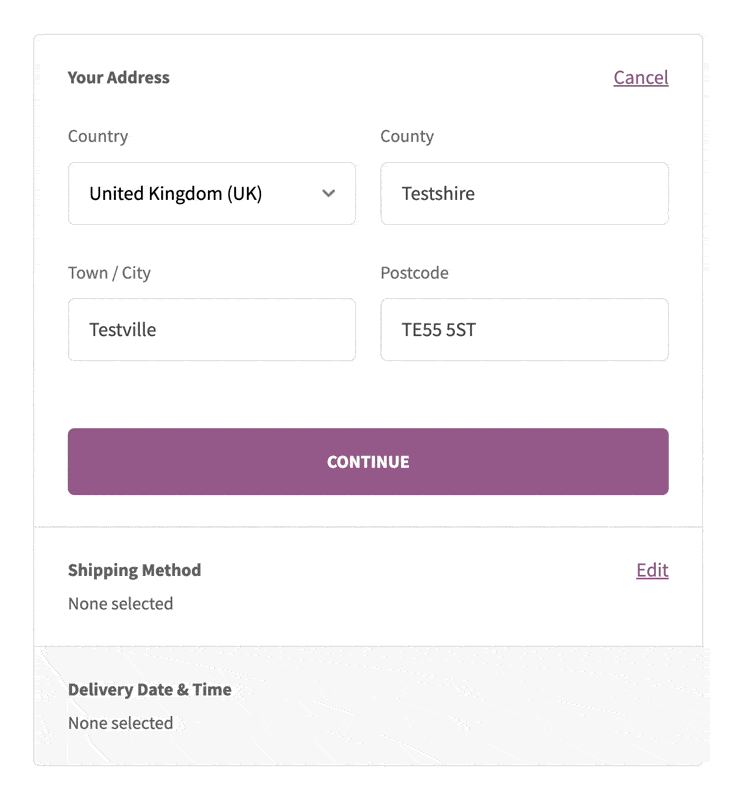
Task: Click None selected under Shipping Method
Action: (120, 604)
